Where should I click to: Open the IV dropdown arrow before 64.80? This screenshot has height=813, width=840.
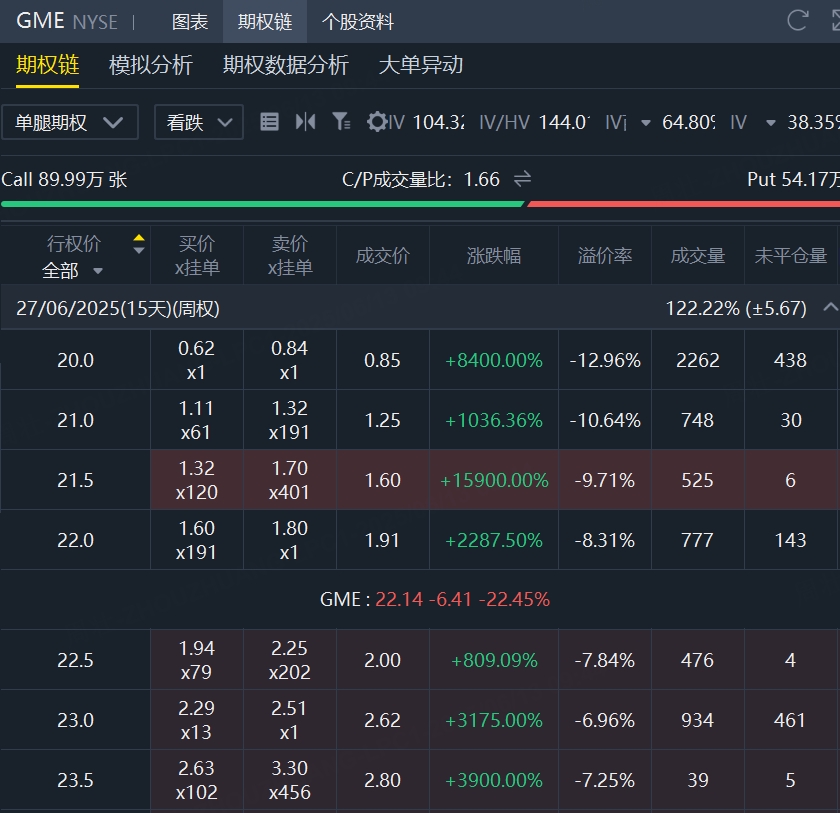[x=646, y=123]
